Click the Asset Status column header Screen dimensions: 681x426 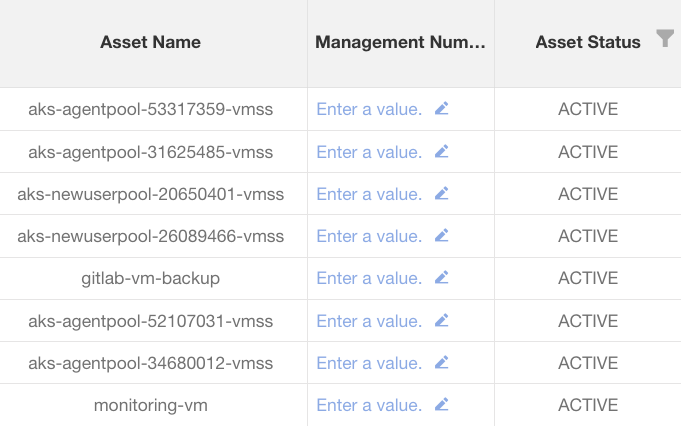[587, 42]
